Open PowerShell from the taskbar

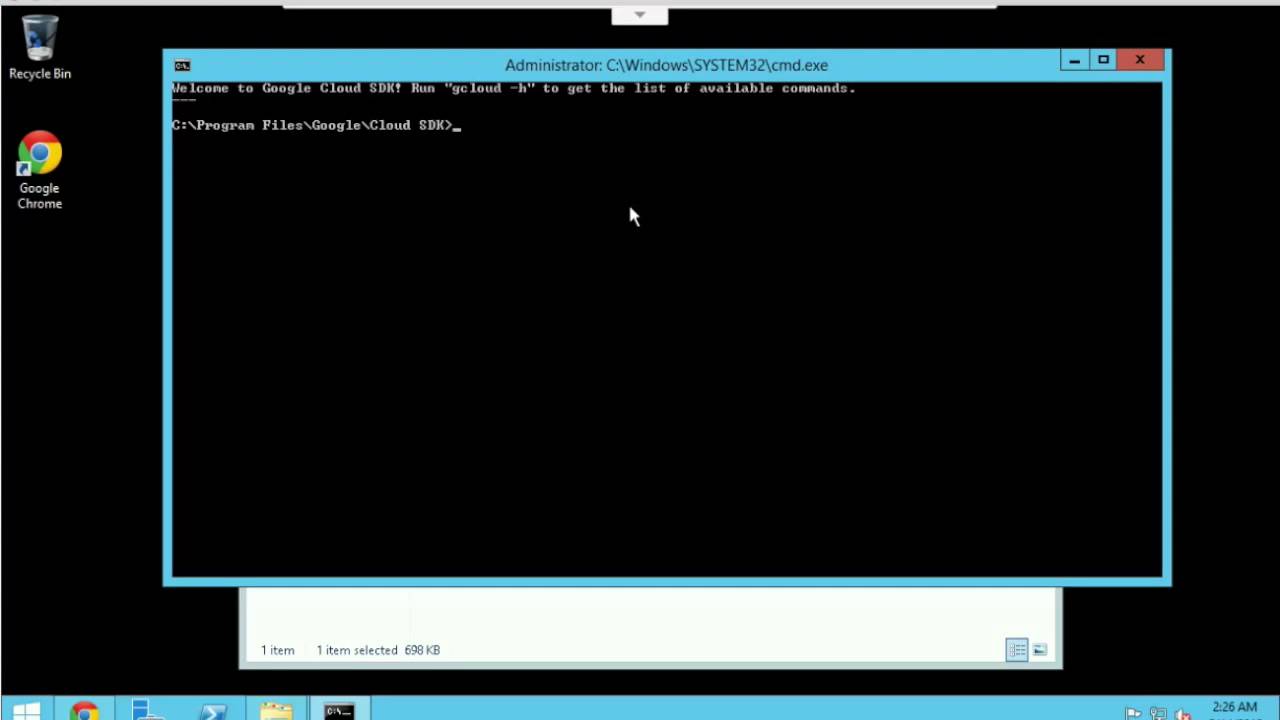tap(212, 711)
